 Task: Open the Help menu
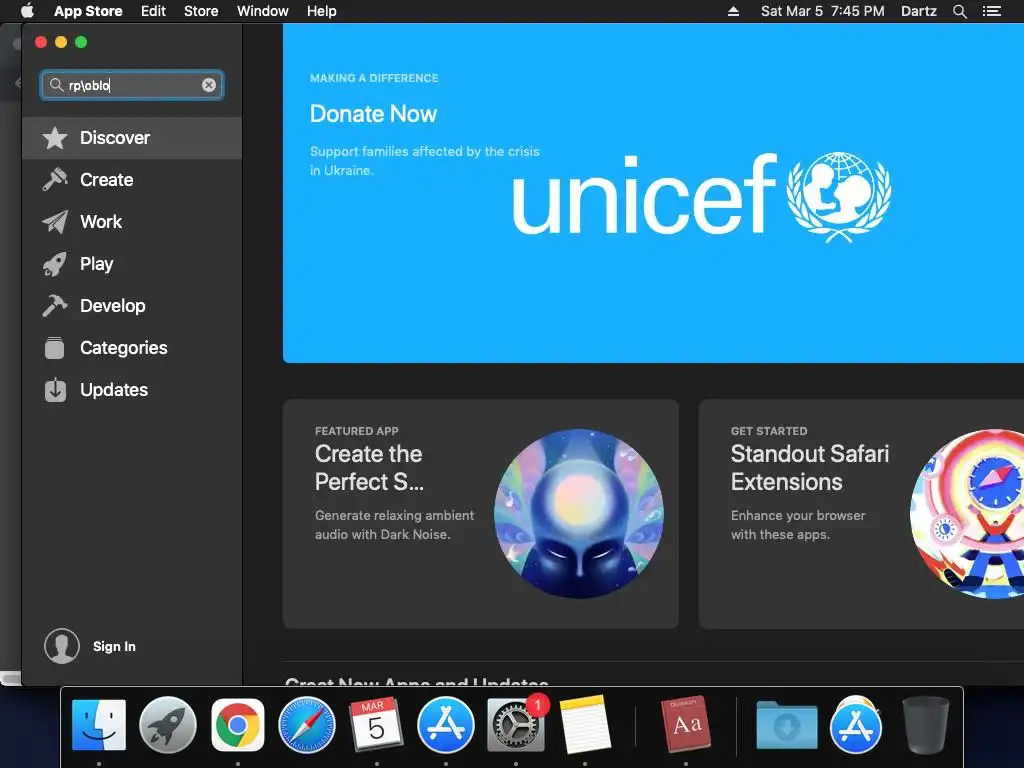coord(322,11)
